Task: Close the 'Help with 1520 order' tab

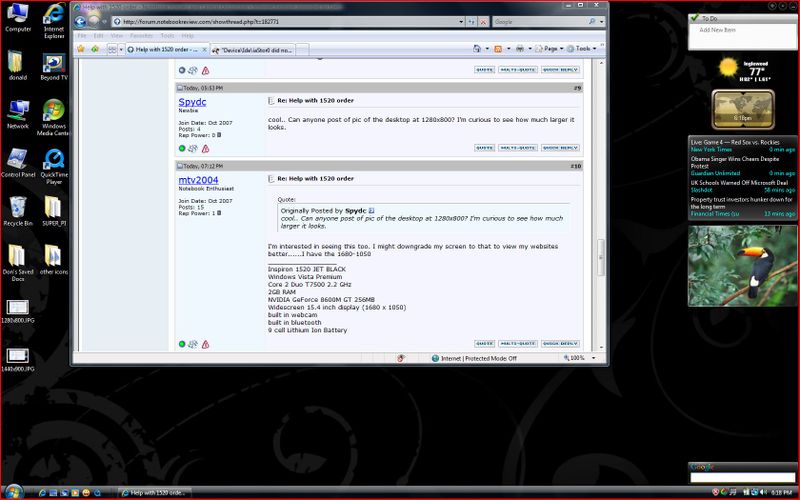Action: [x=204, y=49]
